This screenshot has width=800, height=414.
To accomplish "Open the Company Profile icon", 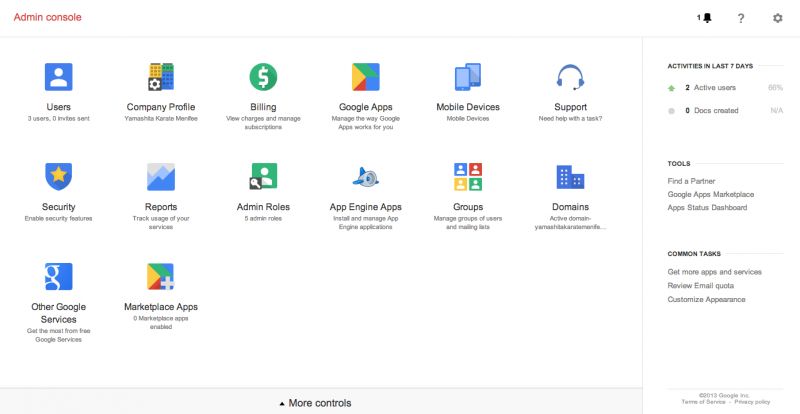I will (161, 77).
